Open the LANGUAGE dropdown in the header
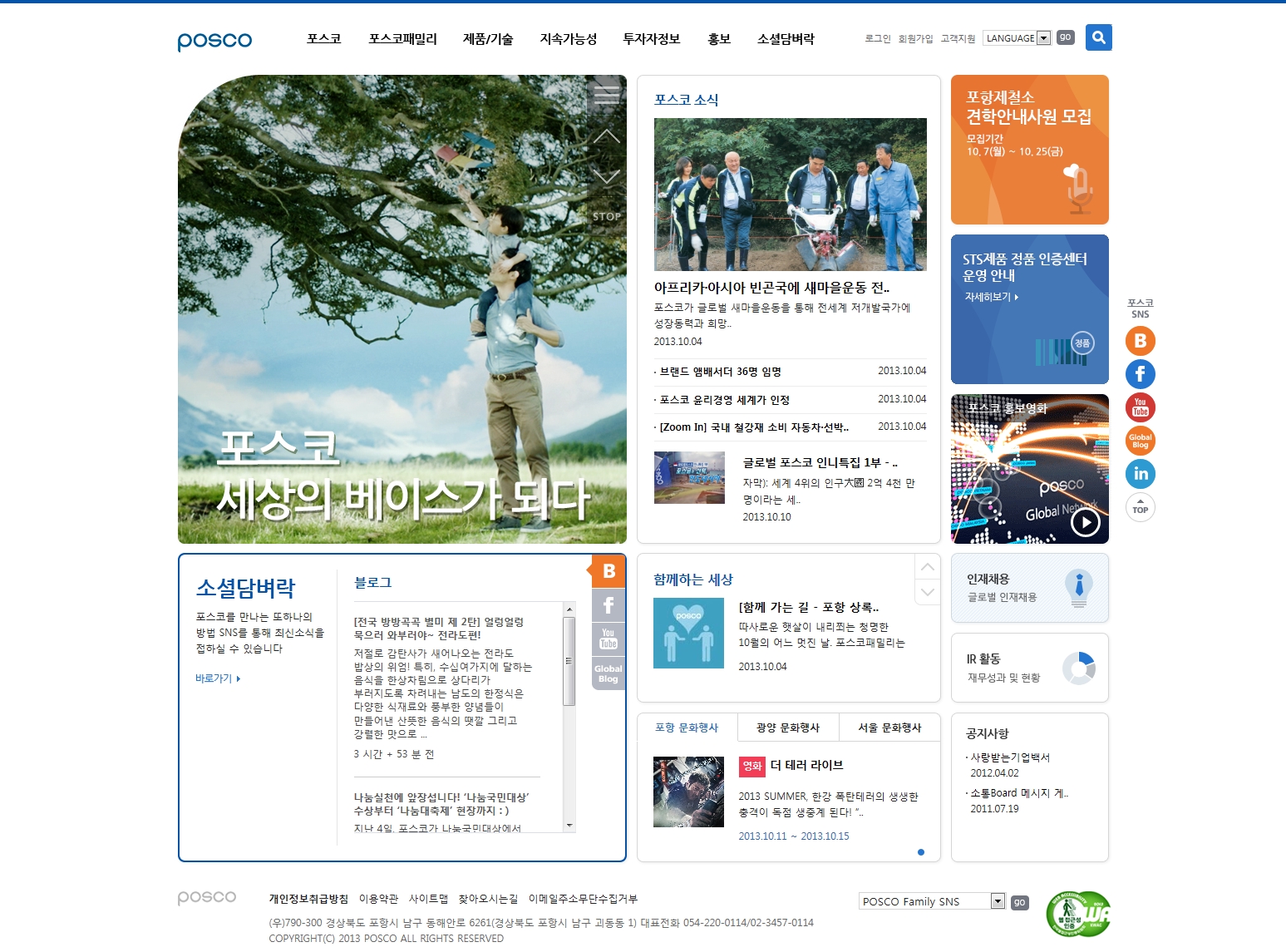This screenshot has height=952, width=1286. [x=1017, y=38]
